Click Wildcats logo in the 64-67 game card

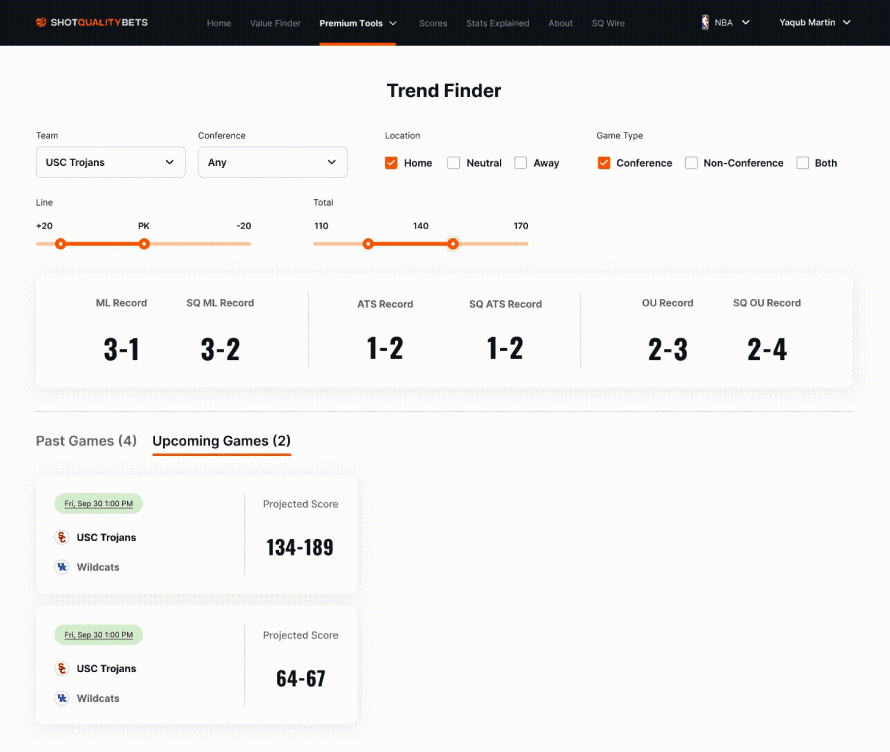[x=62, y=698]
